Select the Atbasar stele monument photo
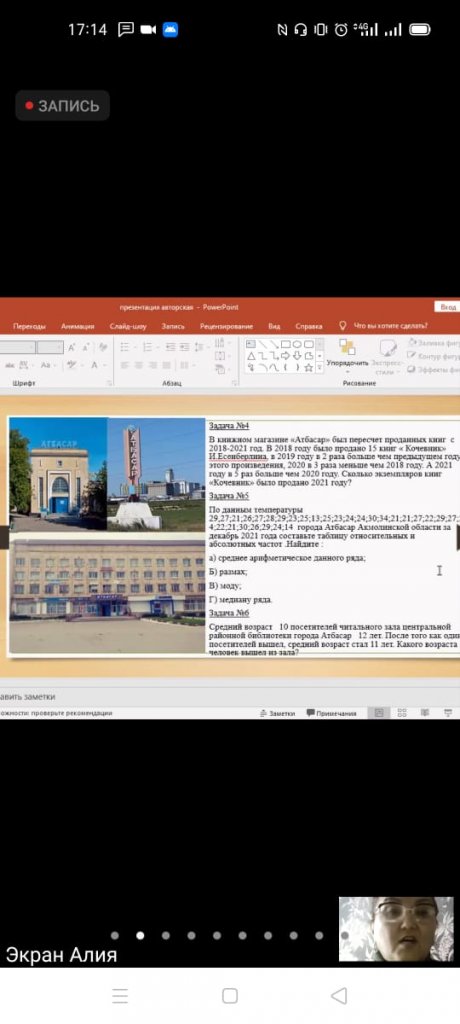Screen dimensions: 460x1024 [x=157, y=473]
